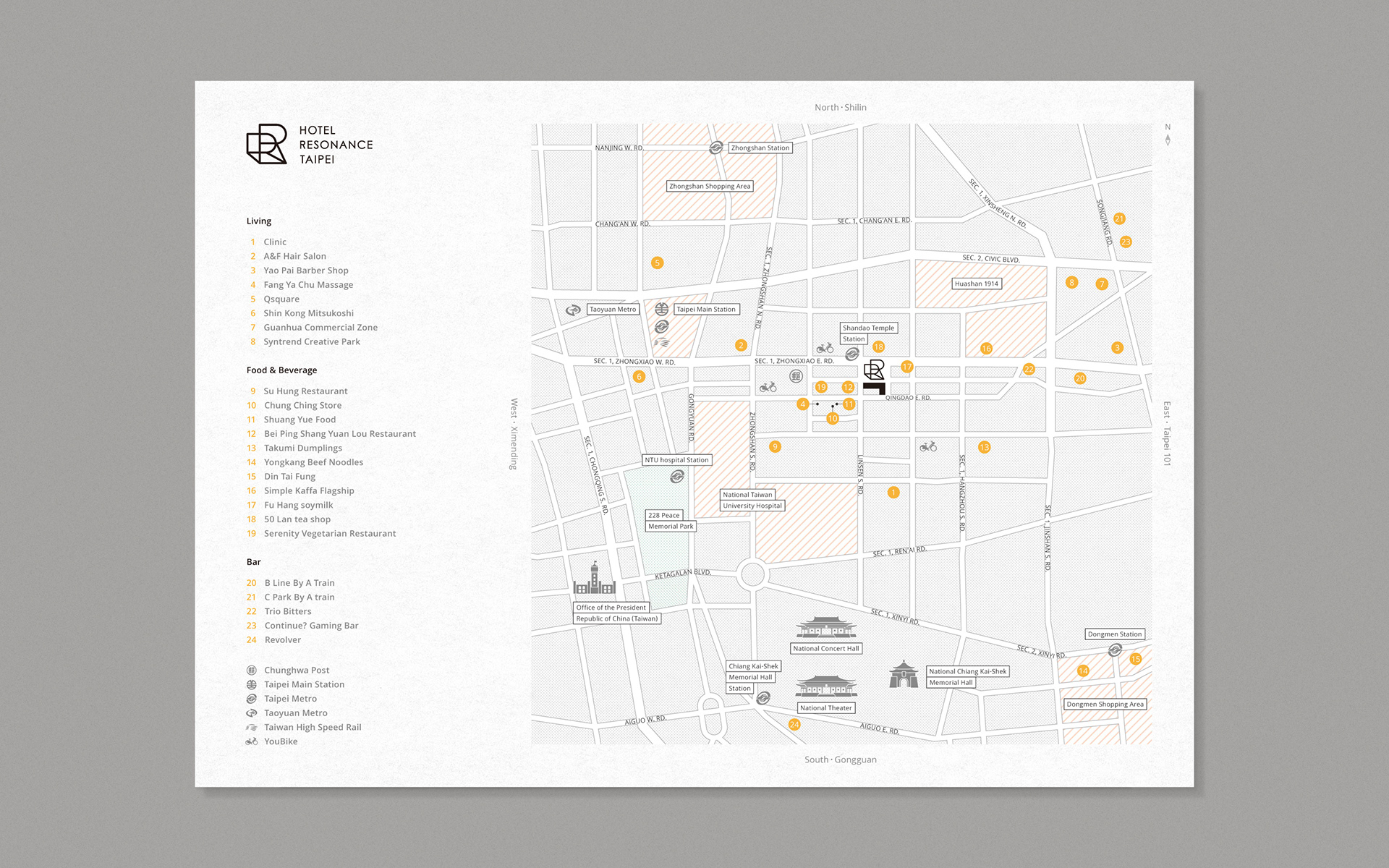Screen dimensions: 1389x868
Task: Click the YouBike legend icon
Action: click(251, 741)
